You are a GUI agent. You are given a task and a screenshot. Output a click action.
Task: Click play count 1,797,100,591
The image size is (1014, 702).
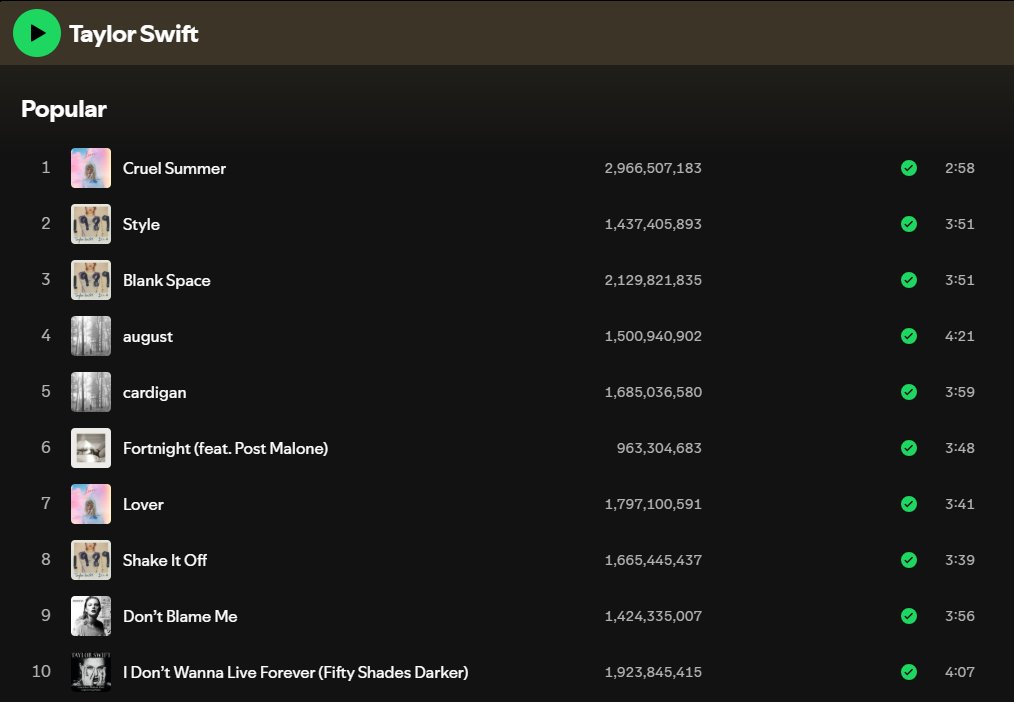653,504
